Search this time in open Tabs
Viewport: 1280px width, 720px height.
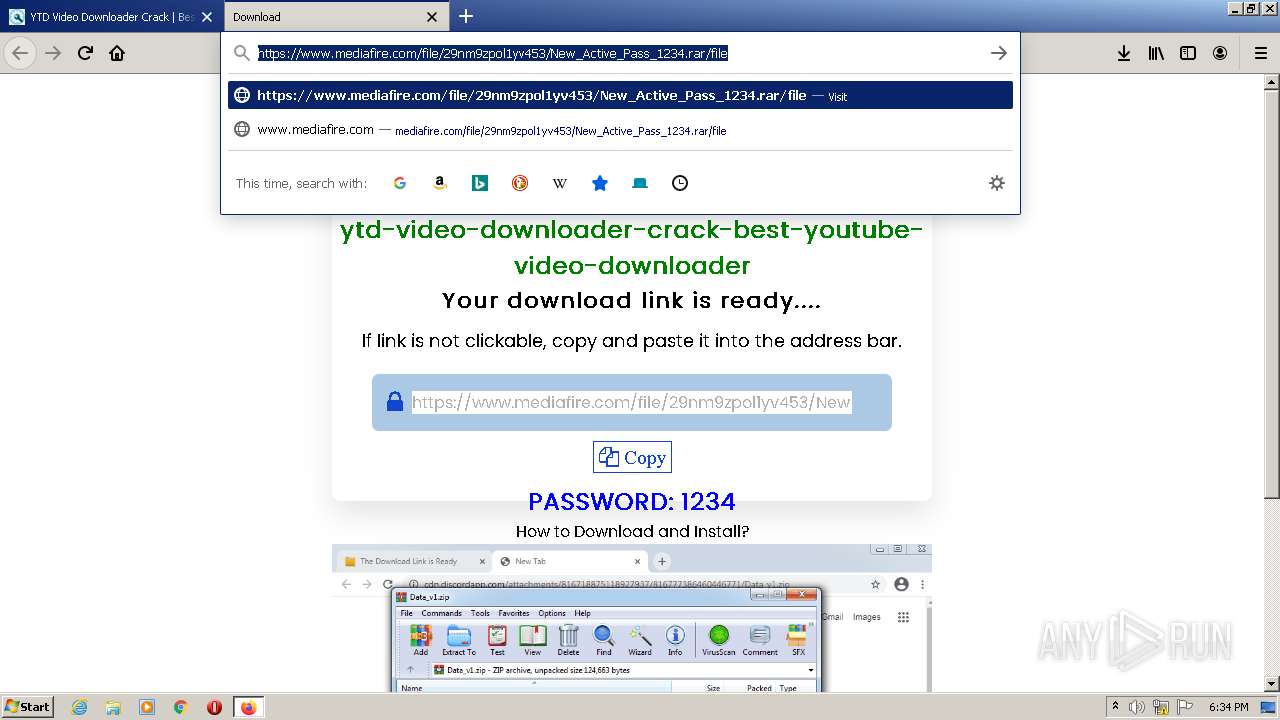click(x=640, y=183)
